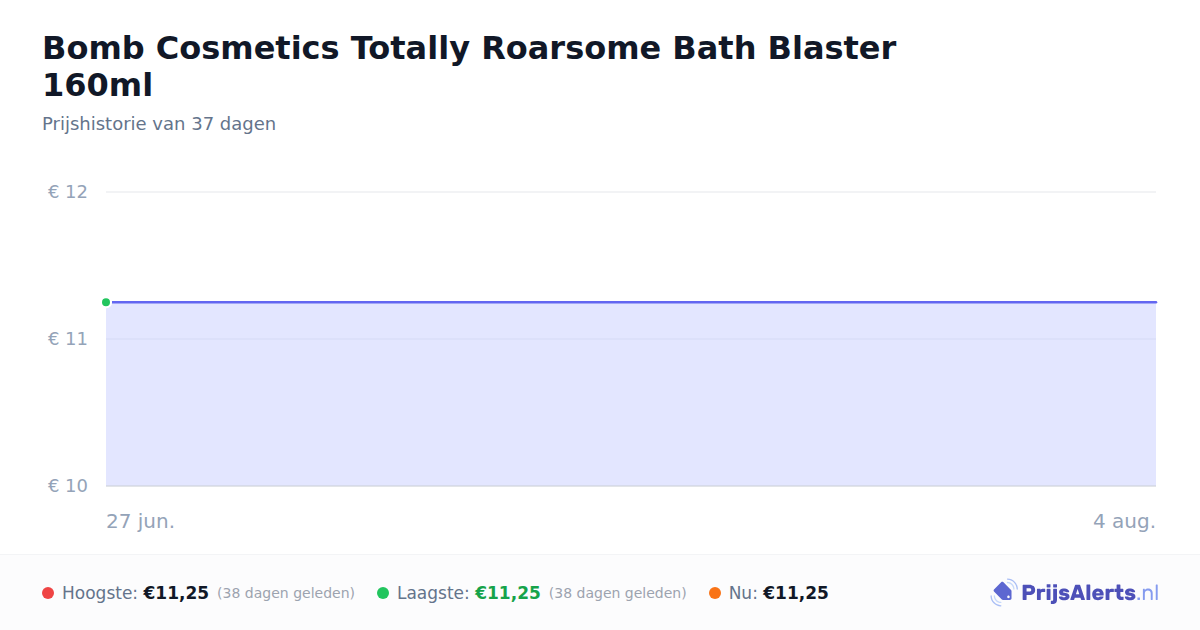Click the green dot beside Laagste
This screenshot has height=630, width=1200.
(383, 593)
